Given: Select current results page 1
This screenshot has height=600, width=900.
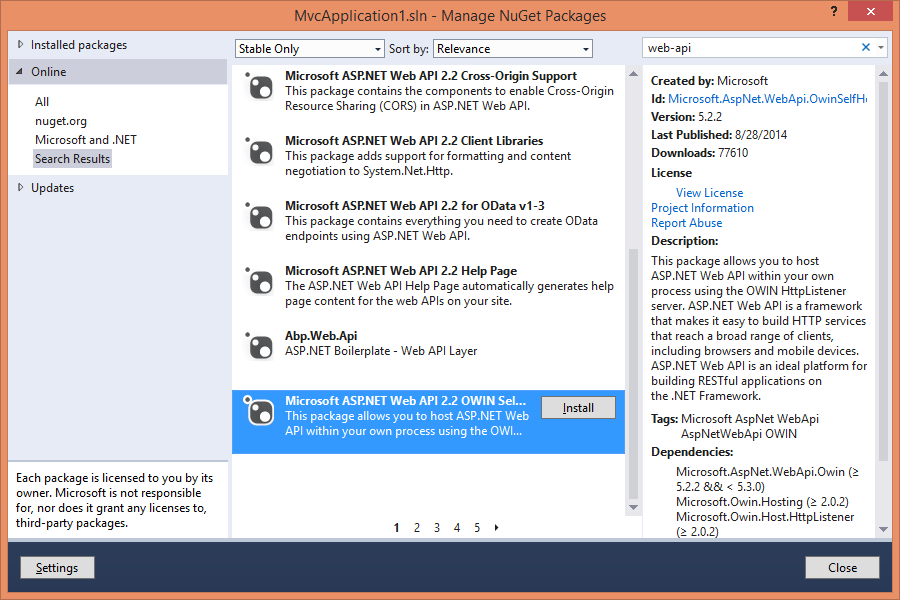Looking at the screenshot, I should [x=397, y=527].
